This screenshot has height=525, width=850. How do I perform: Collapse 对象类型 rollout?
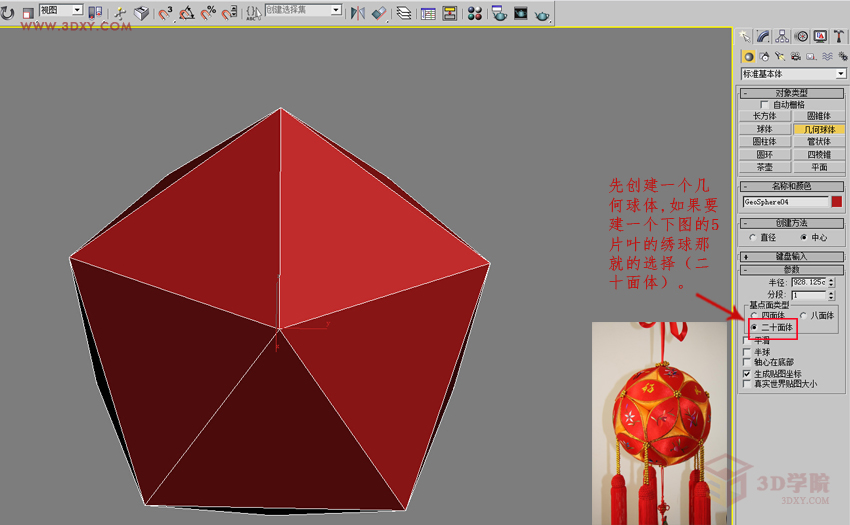click(x=791, y=93)
